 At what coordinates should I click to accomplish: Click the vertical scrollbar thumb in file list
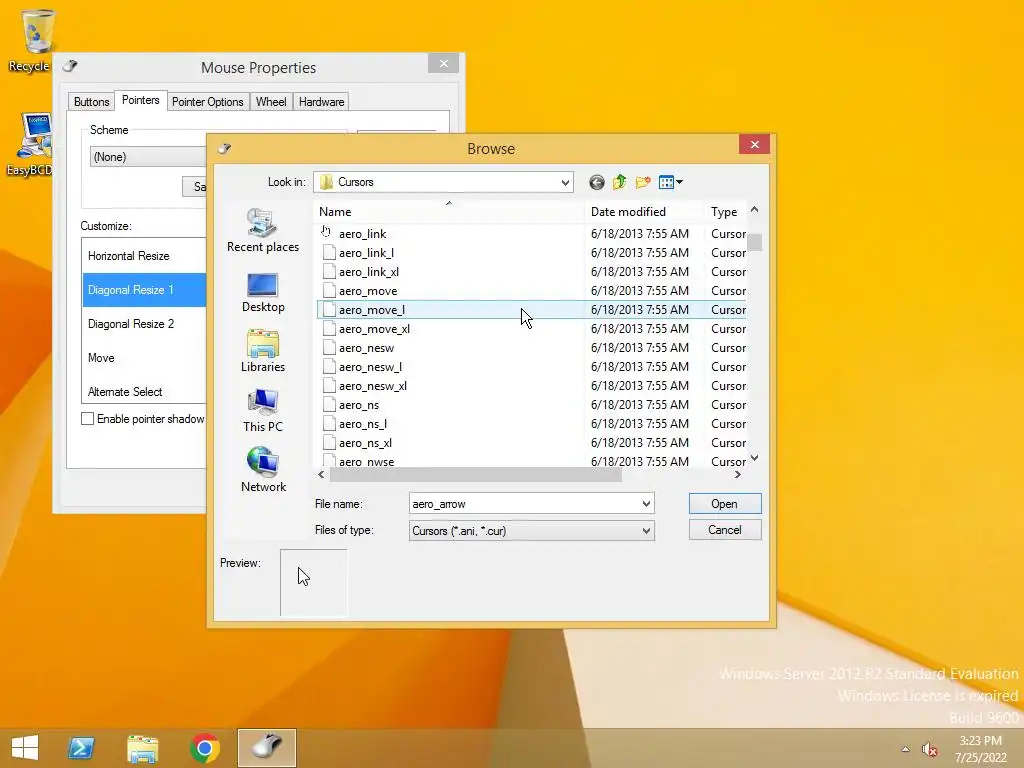click(754, 242)
